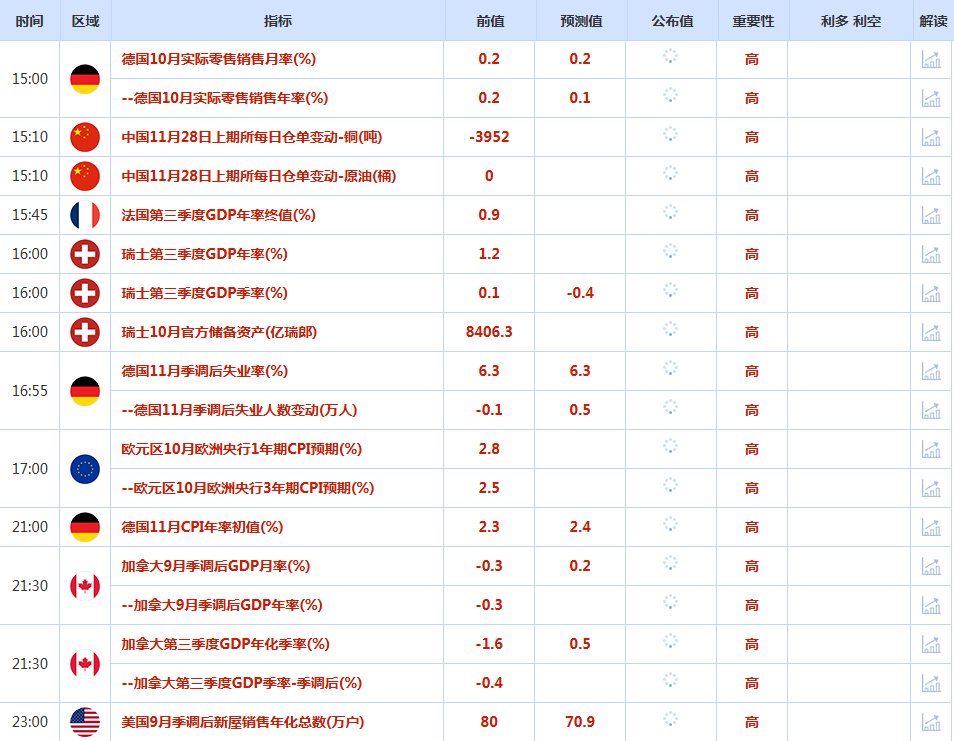Click the 解读 column header
Image resolution: width=954 pixels, height=741 pixels.
tap(932, 21)
